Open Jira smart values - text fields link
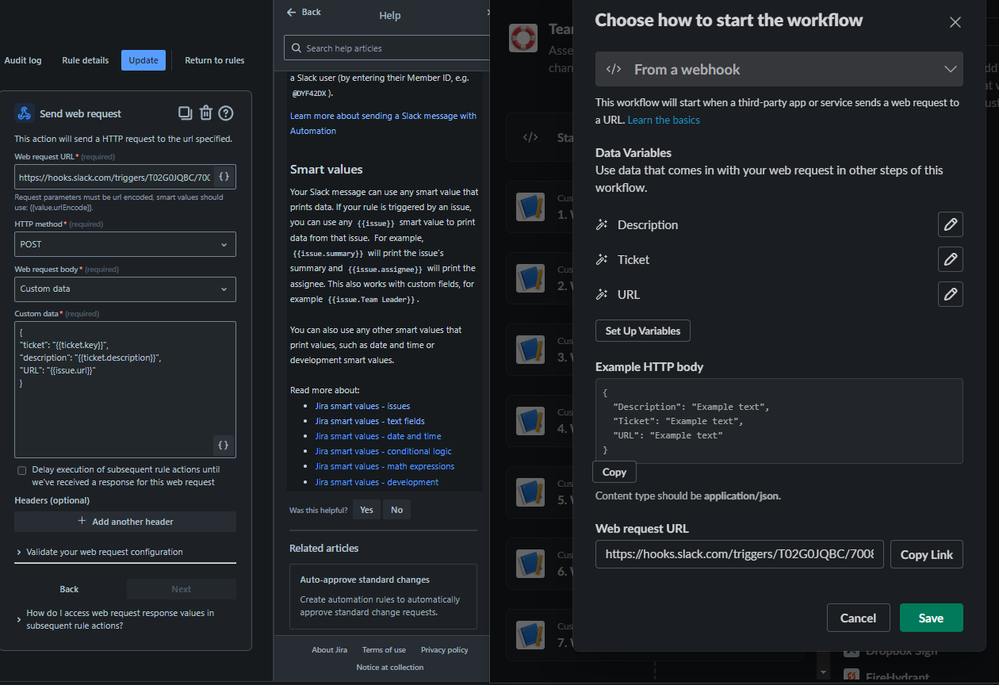This screenshot has height=685, width=999. (370, 421)
